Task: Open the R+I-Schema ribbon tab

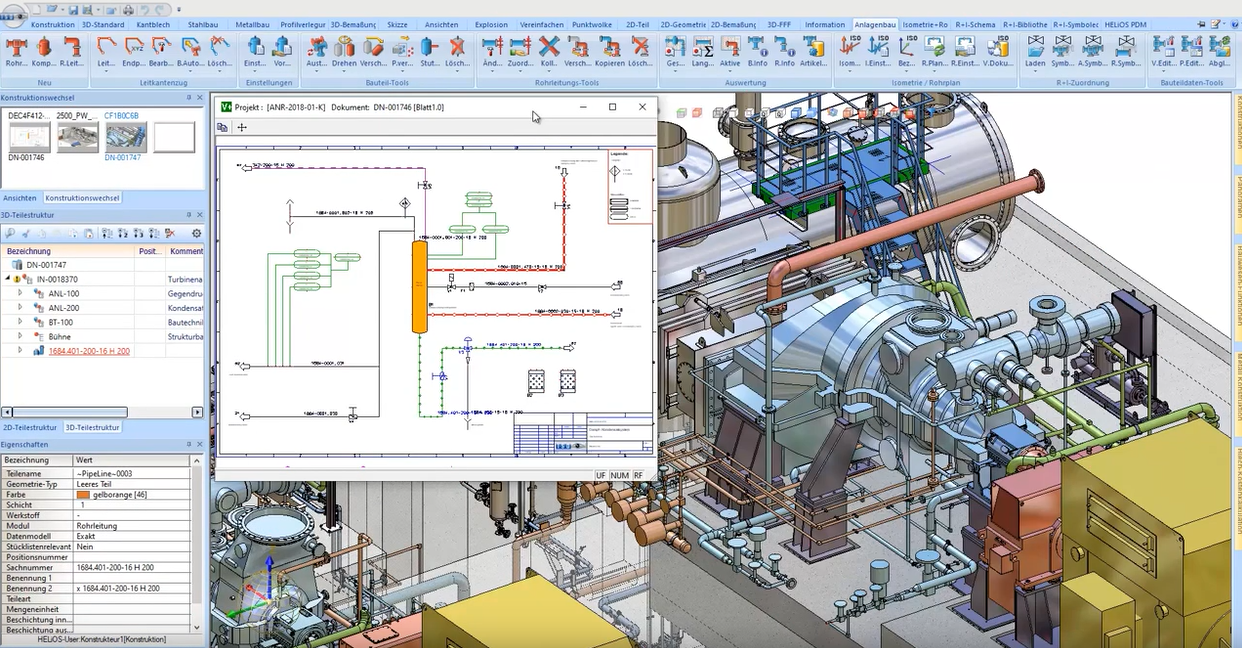Action: click(975, 24)
